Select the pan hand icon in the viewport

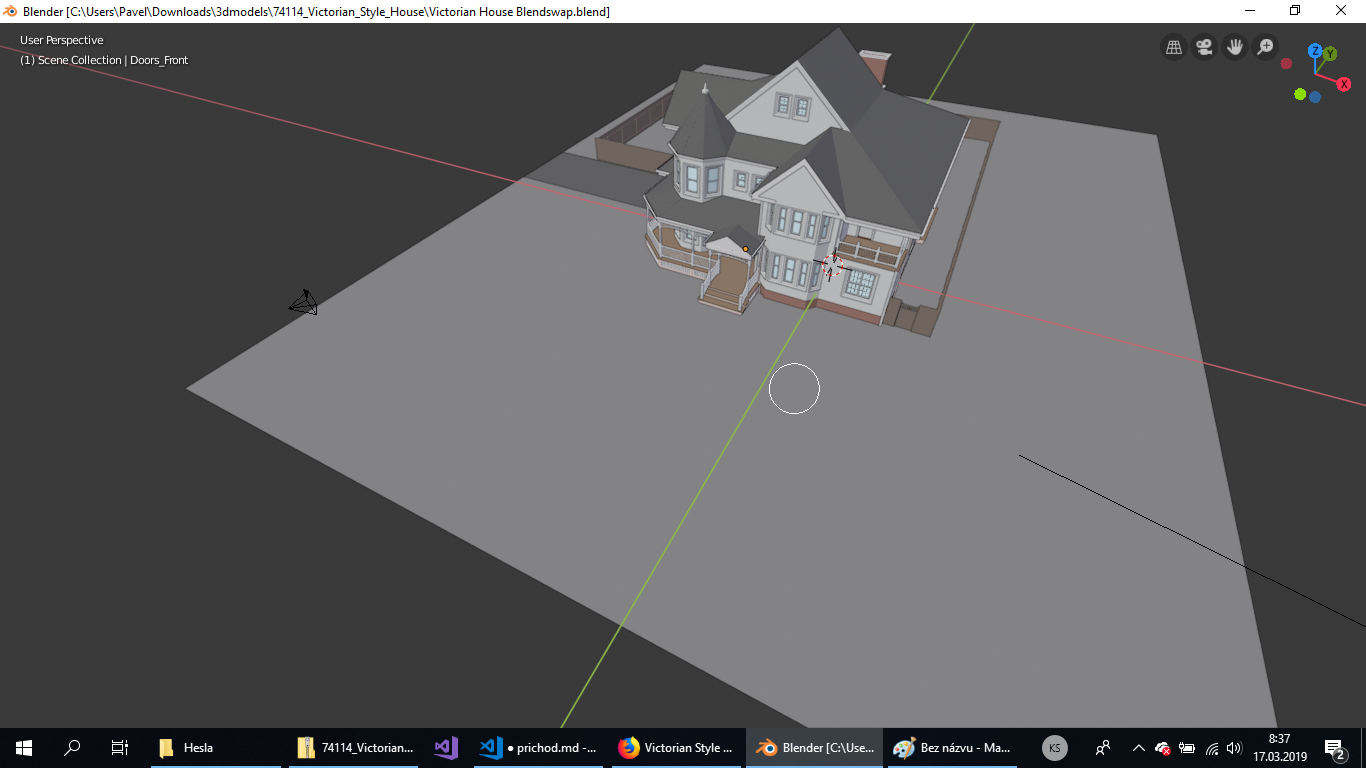coord(1234,46)
